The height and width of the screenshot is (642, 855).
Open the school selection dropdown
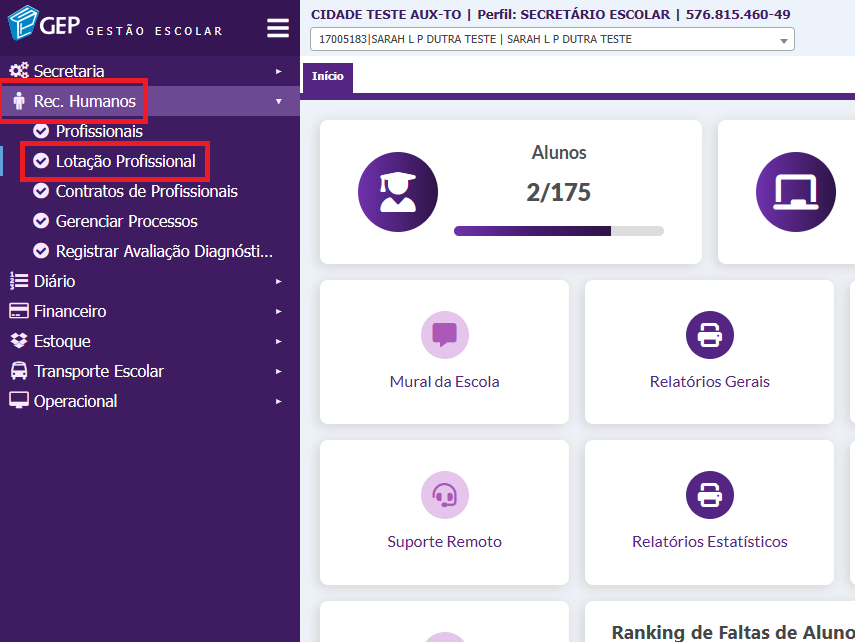pyautogui.click(x=552, y=40)
